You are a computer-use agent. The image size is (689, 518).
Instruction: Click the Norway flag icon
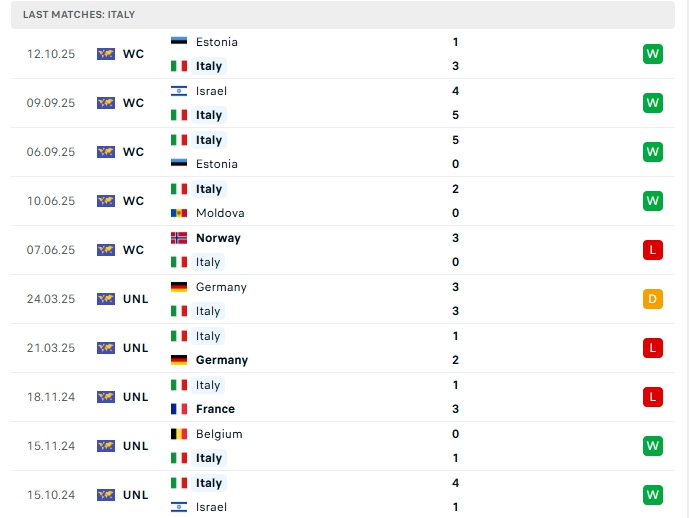179,238
